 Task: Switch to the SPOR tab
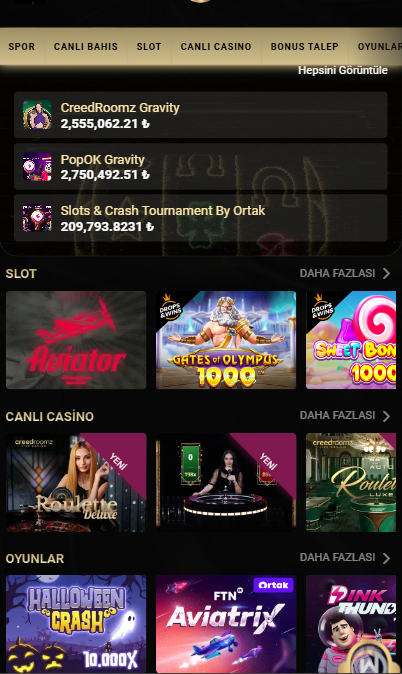tap(21, 46)
